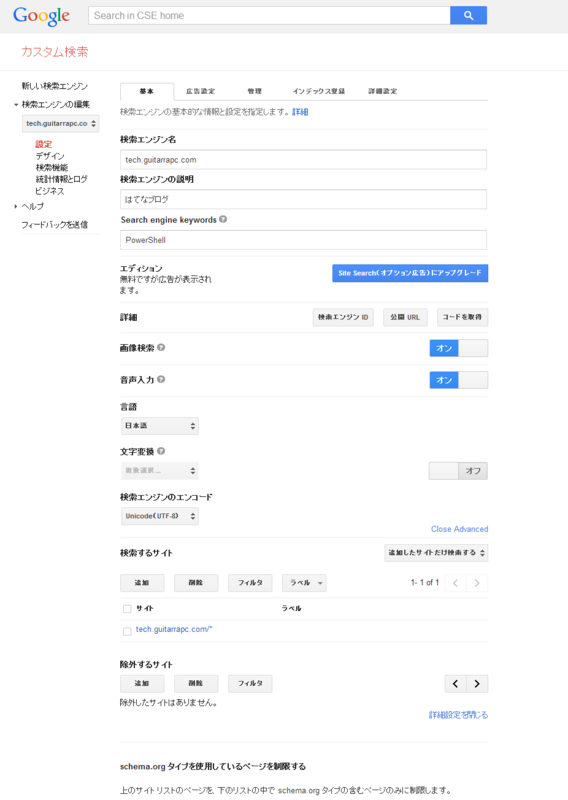Image resolution: width=568 pixels, height=800 pixels.
Task: Switch to the 広告設定 tab
Action: coord(200,91)
